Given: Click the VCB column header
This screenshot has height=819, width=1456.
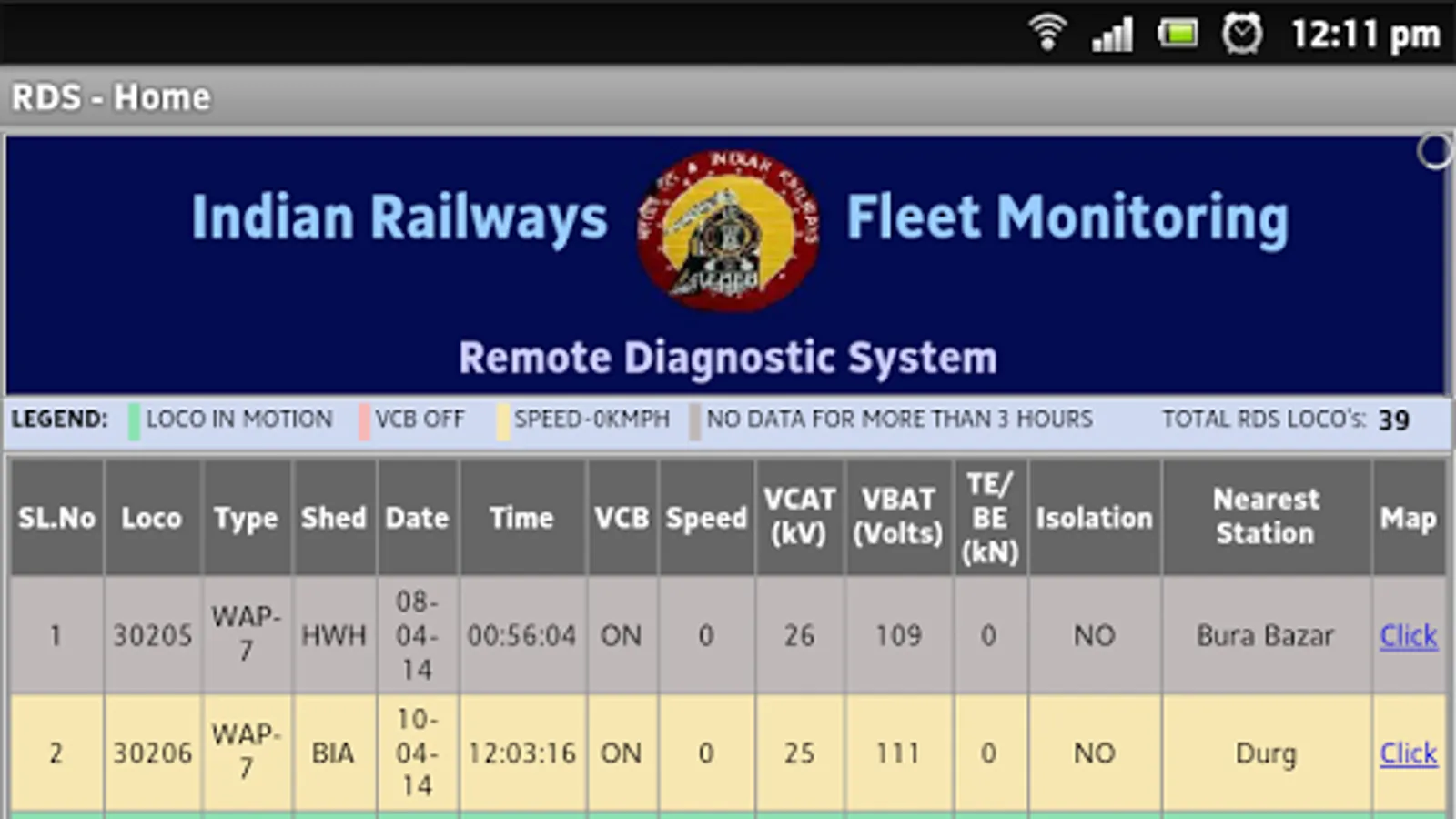Looking at the screenshot, I should (622, 518).
